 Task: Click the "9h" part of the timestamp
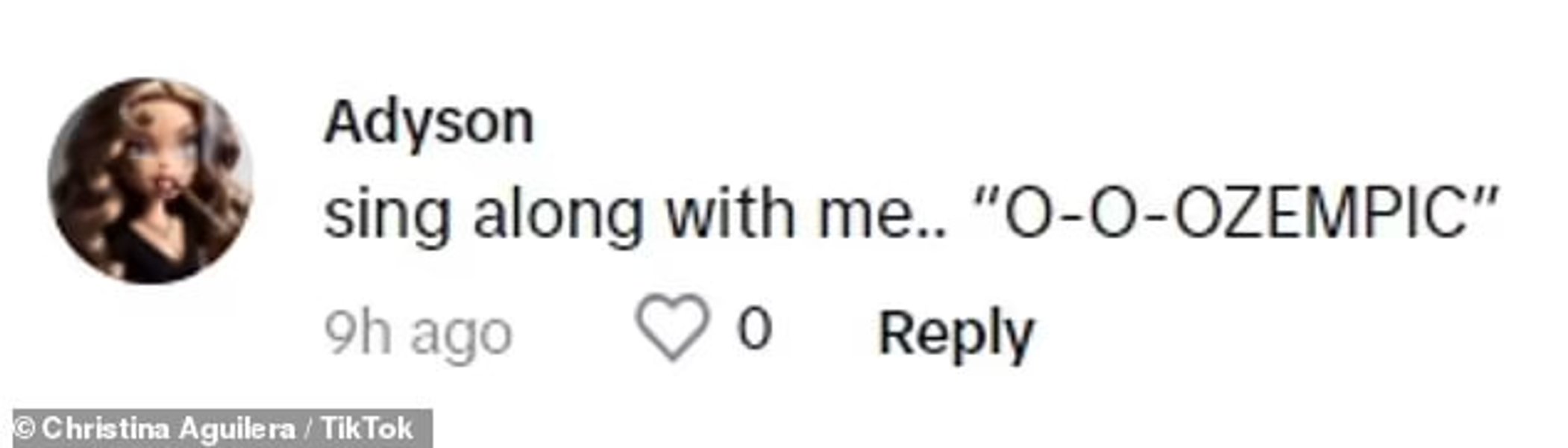pyautogui.click(x=357, y=333)
